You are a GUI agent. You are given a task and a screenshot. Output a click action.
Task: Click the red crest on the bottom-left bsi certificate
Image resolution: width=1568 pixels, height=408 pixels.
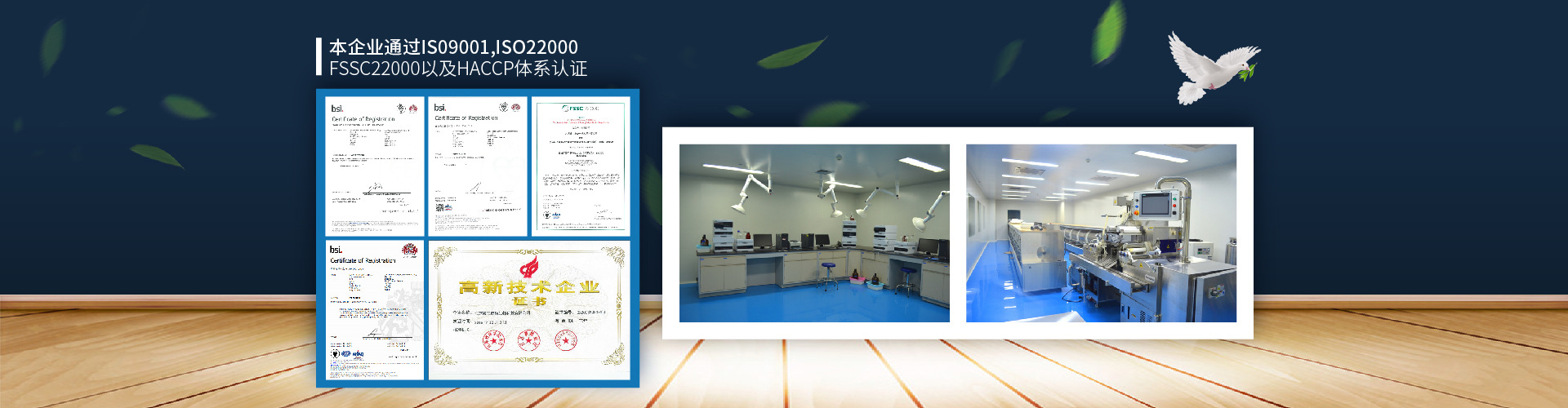click(410, 250)
